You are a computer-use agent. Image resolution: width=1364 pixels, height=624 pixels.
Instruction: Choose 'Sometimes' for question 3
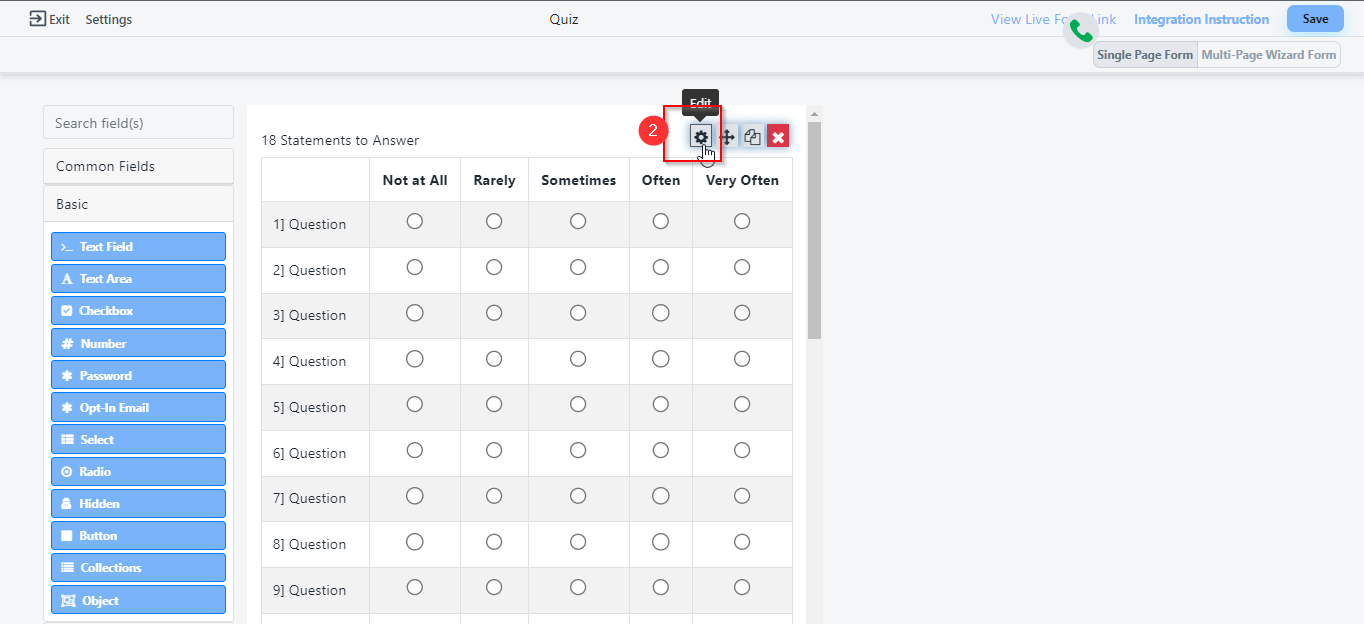[578, 313]
